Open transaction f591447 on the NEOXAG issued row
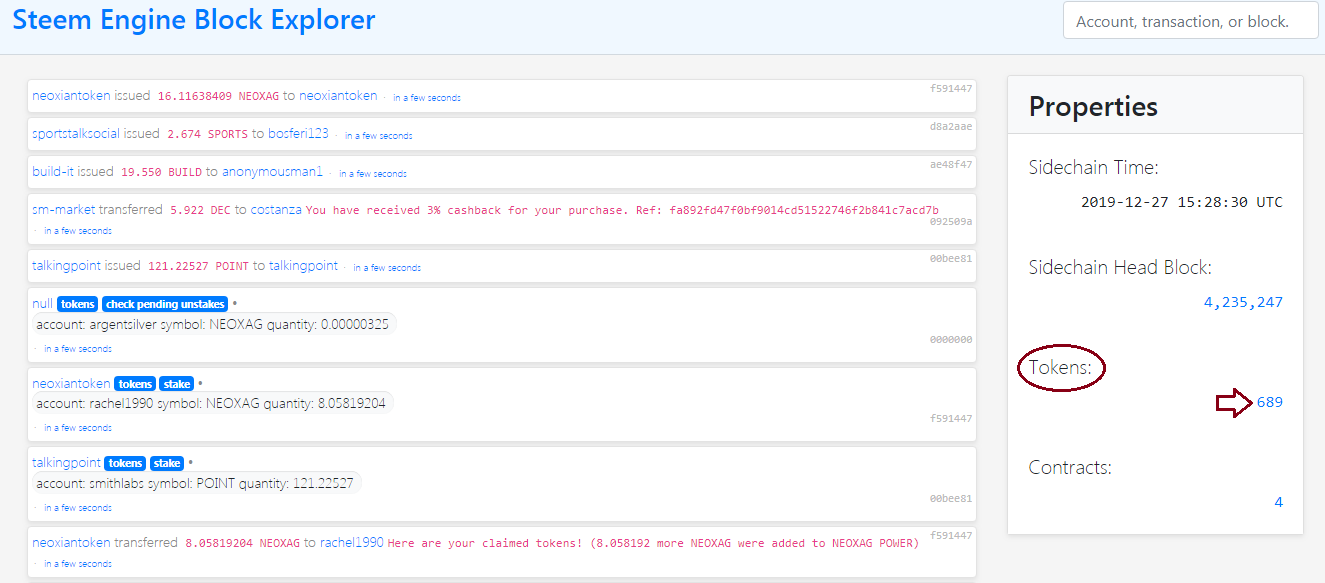1325x583 pixels. [950, 88]
